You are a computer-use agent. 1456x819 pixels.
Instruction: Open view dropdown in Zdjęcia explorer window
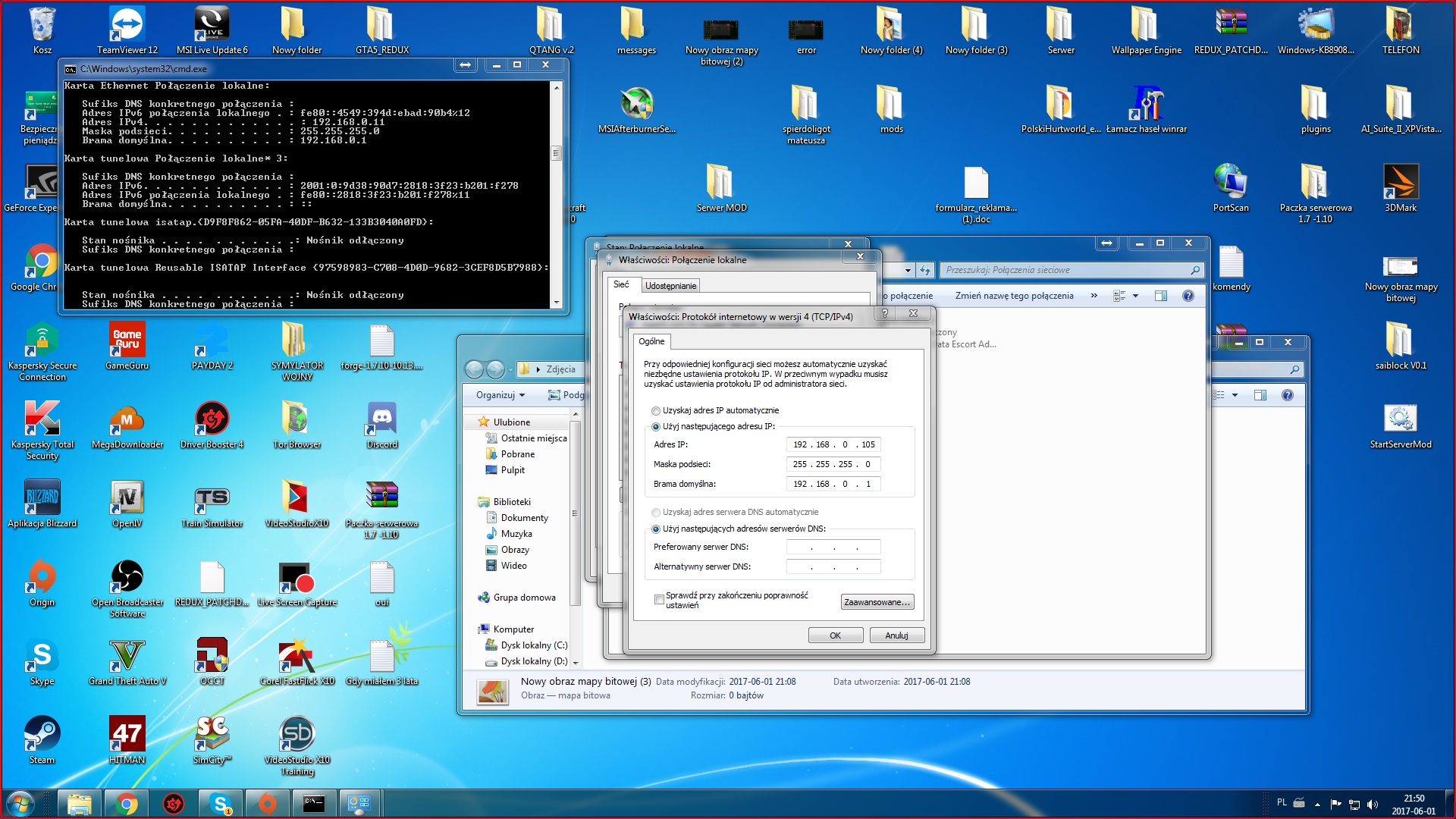(1235, 395)
